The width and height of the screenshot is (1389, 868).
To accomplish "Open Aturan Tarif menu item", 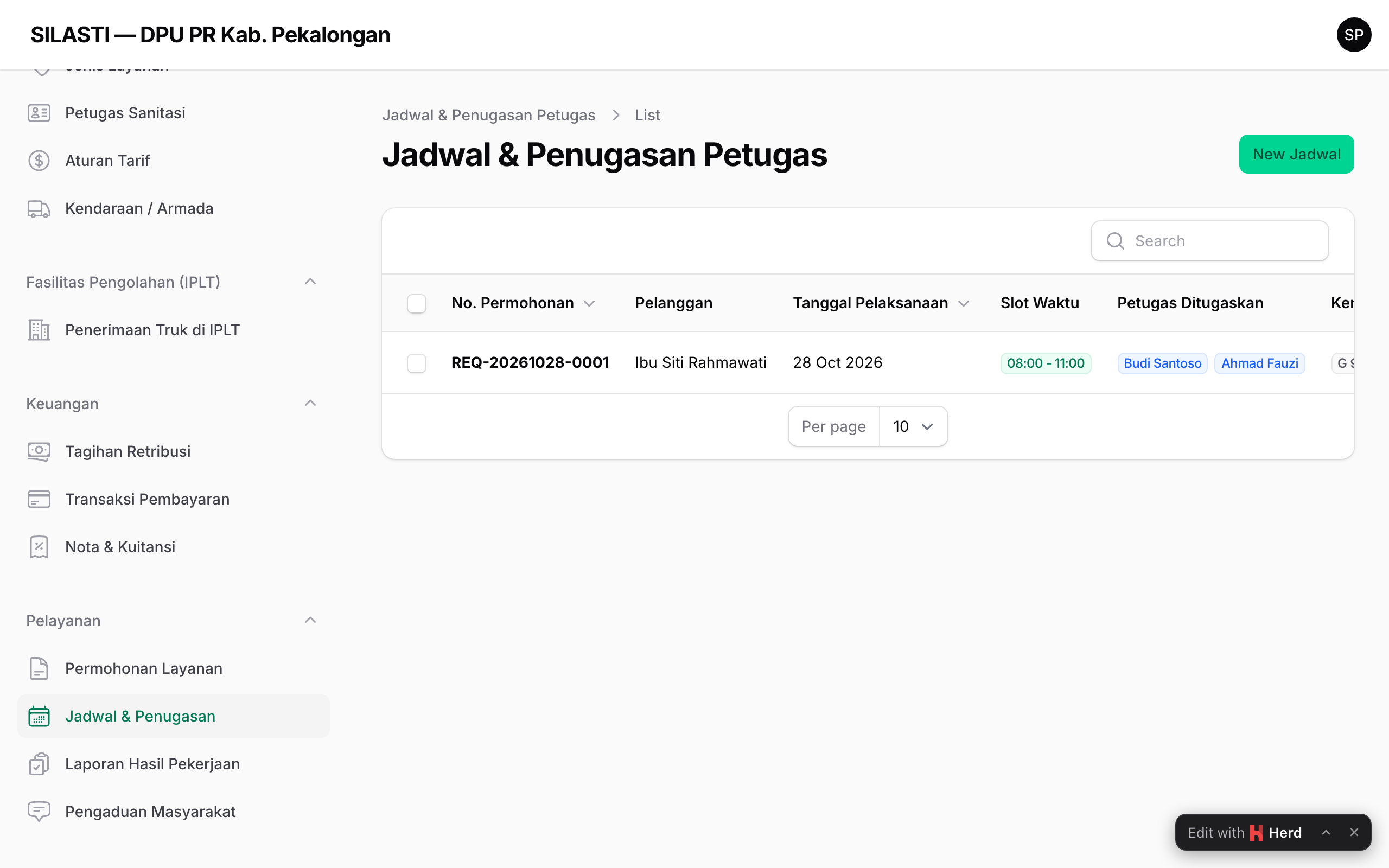I will (172, 161).
